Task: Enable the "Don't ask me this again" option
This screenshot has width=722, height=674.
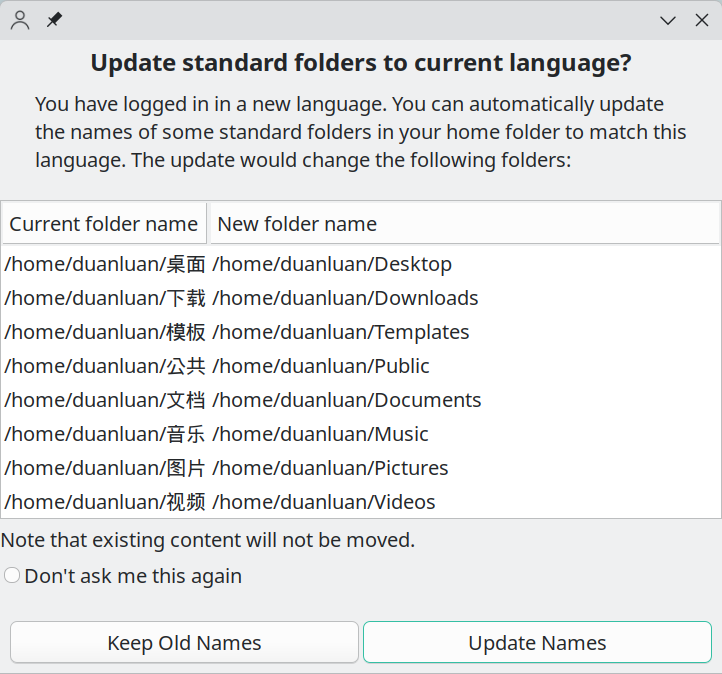Action: click(x=12, y=575)
